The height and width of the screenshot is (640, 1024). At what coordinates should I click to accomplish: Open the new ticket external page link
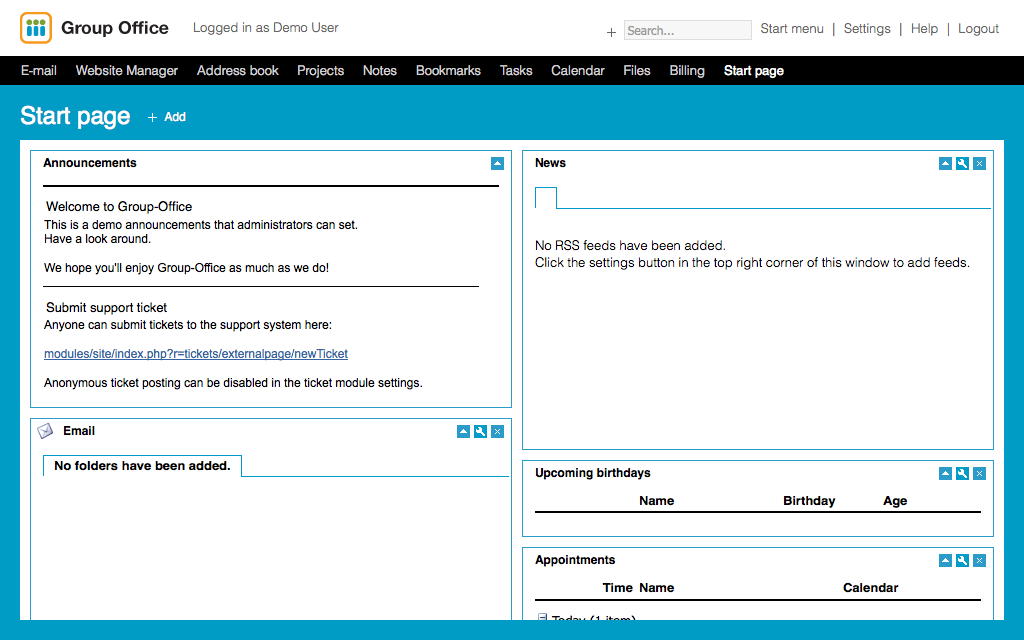click(x=196, y=354)
